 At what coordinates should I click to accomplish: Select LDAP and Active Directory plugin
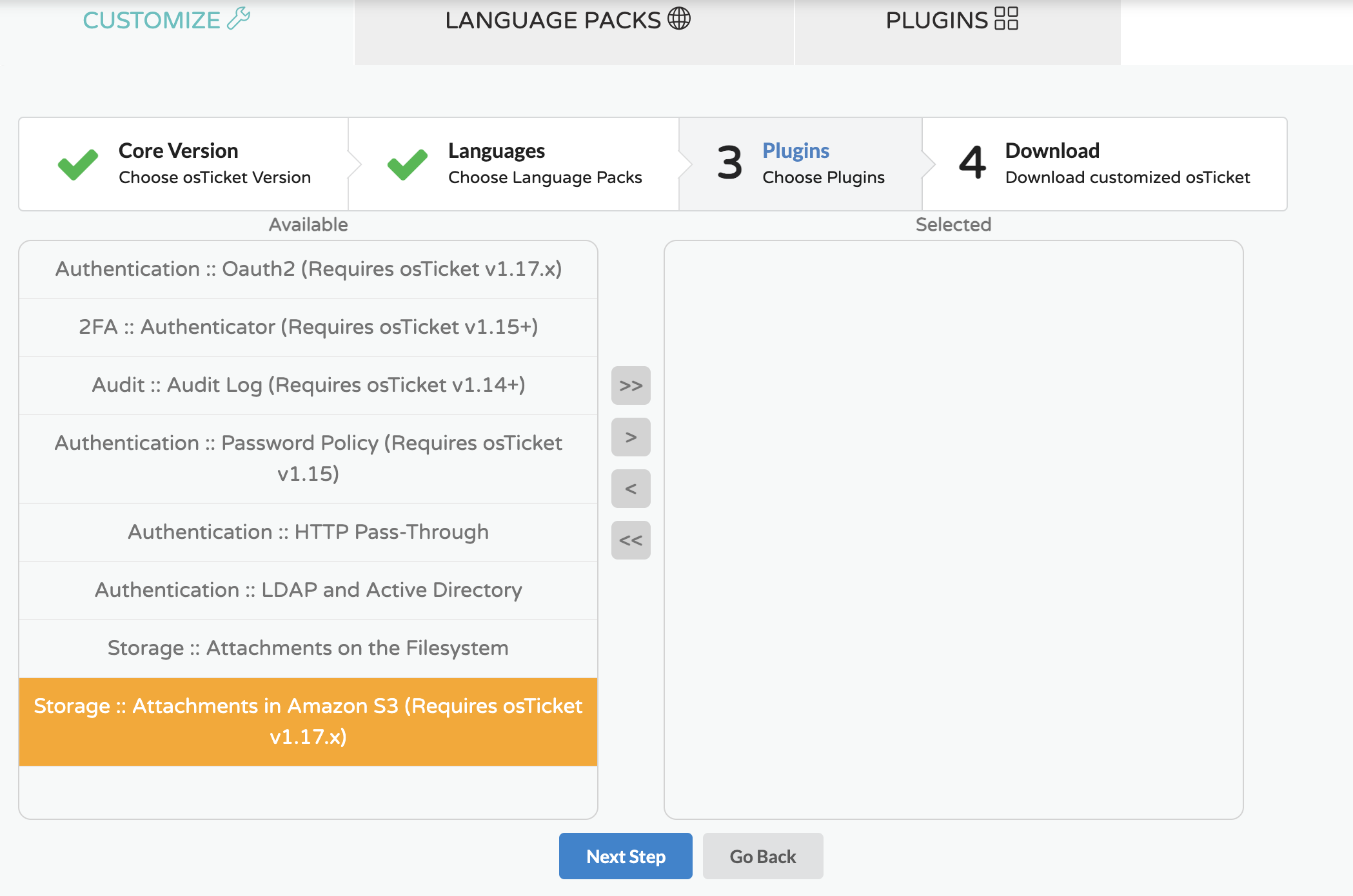click(x=308, y=589)
